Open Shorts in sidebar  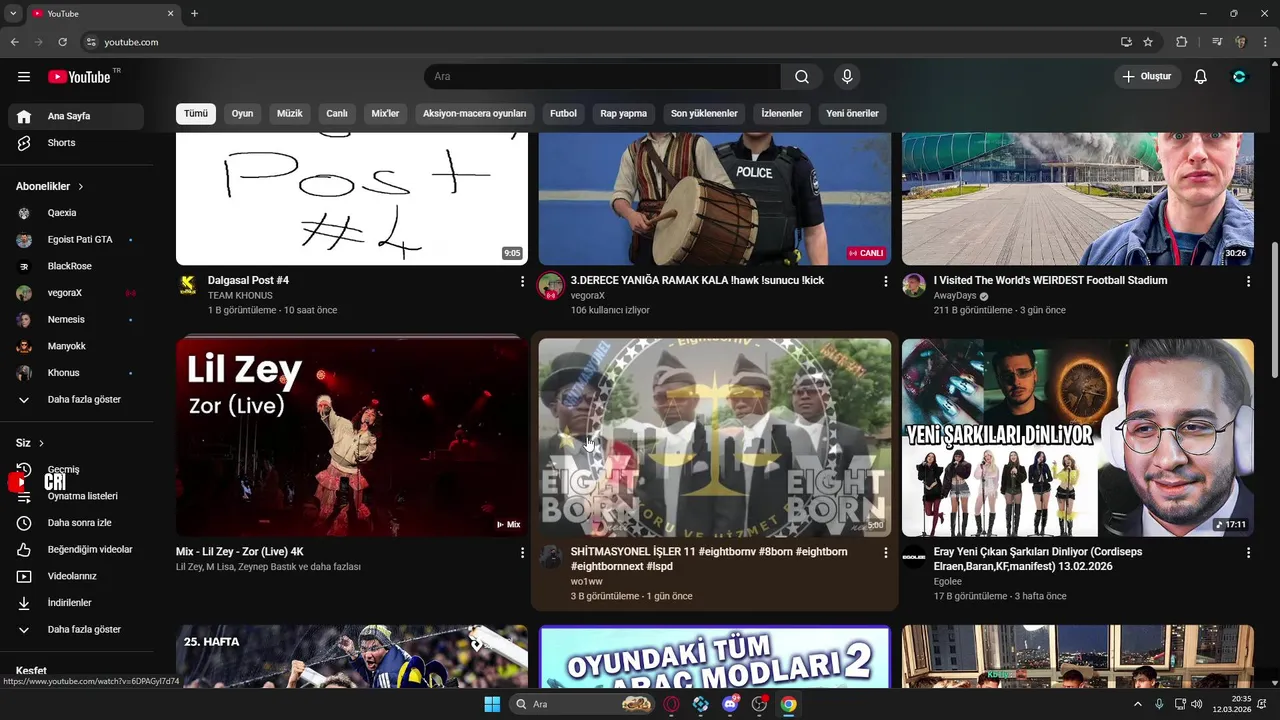pos(76,143)
